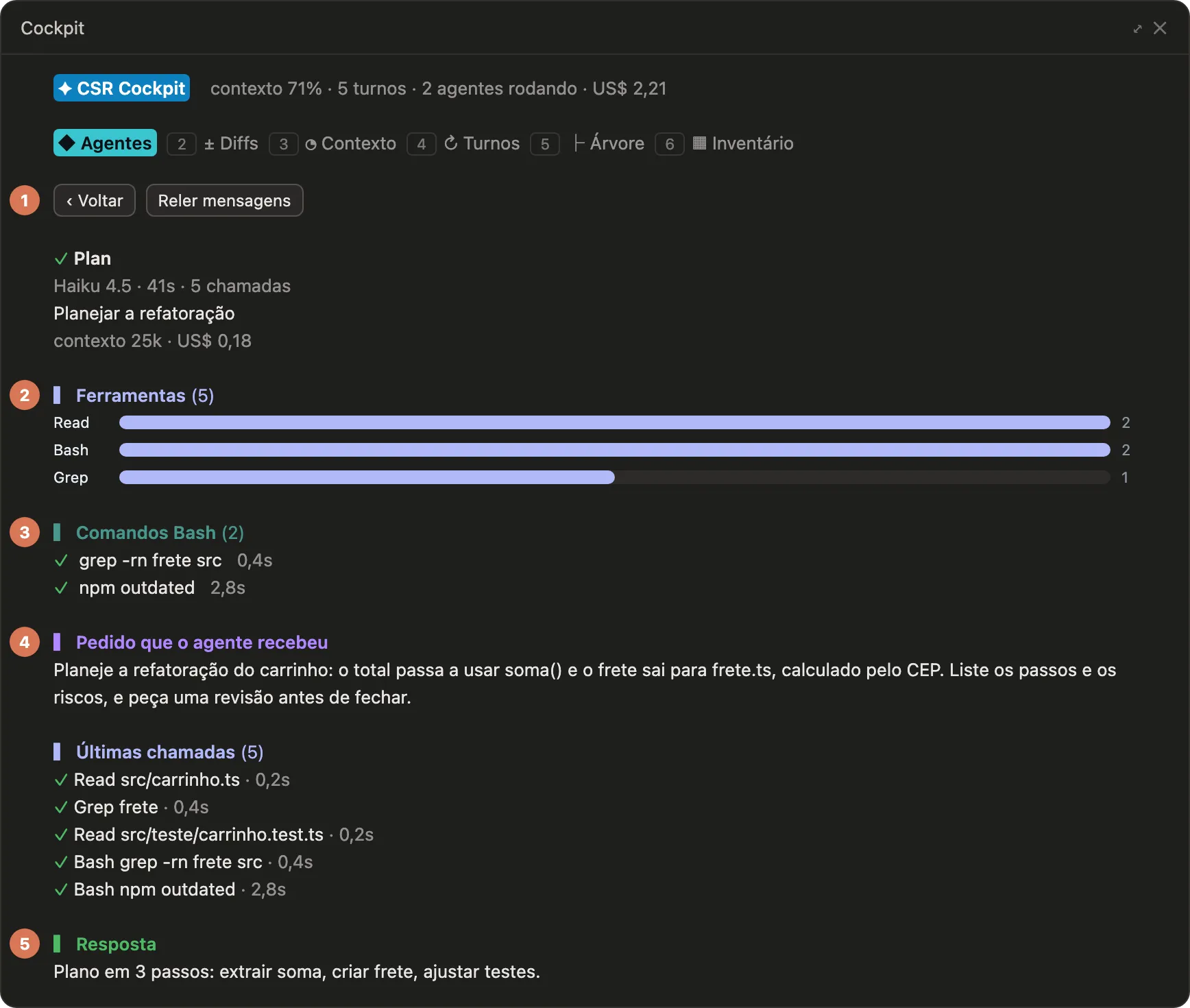Screen dimensions: 1190x1008
Task: Click the Read usage bar
Action: pyautogui.click(x=615, y=422)
